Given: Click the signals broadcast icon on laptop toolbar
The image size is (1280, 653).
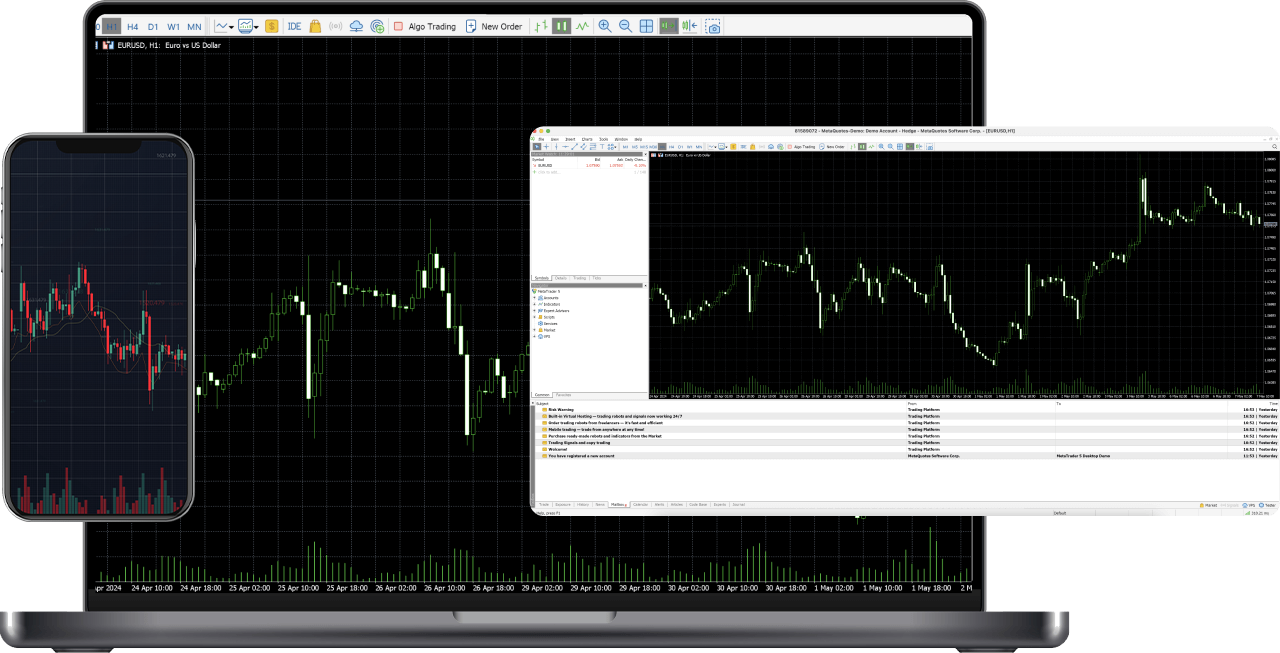Looking at the screenshot, I should pyautogui.click(x=335, y=26).
